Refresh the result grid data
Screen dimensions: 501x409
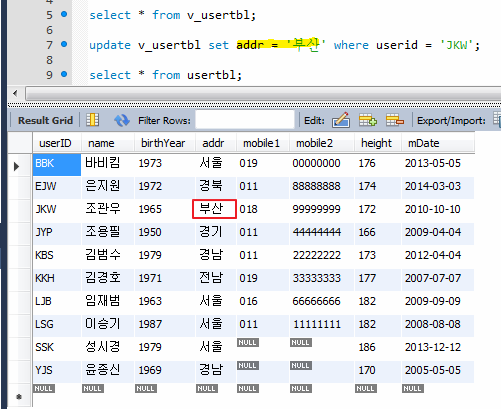122,120
